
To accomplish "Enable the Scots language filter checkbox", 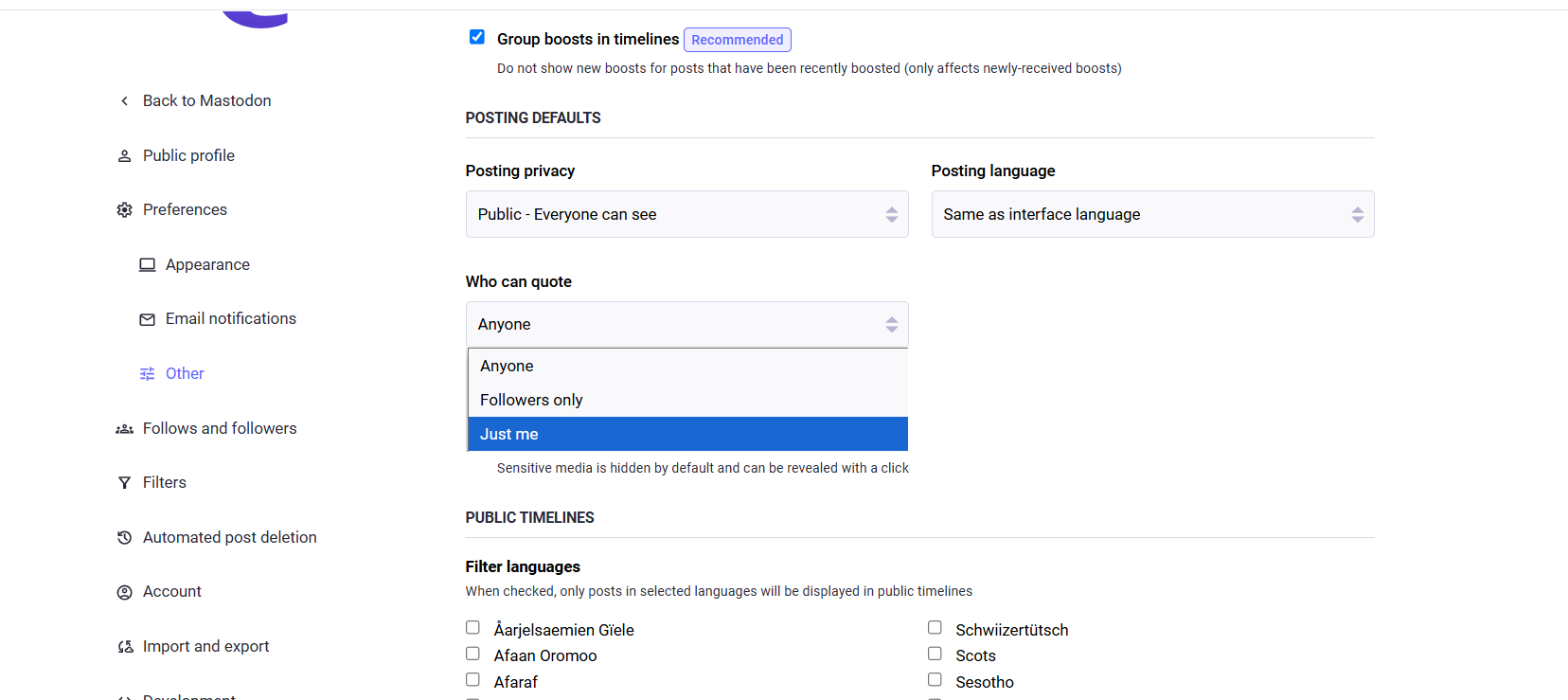I will pos(935,654).
